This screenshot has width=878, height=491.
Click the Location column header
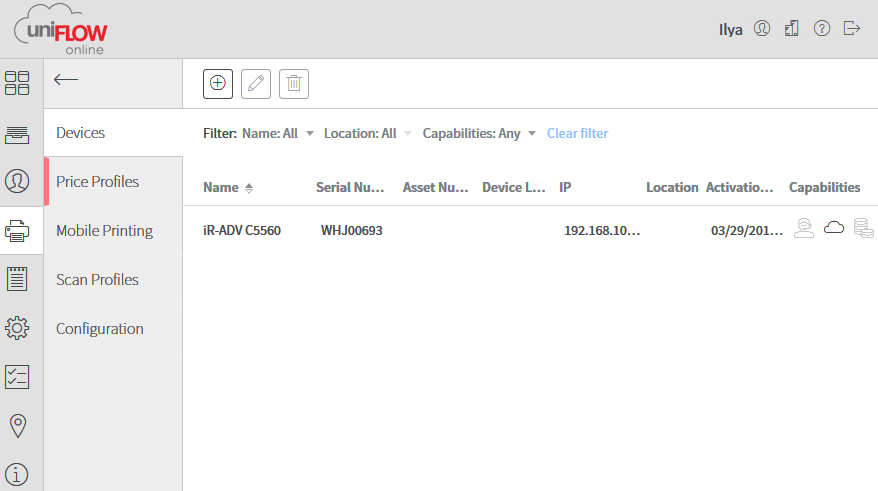(x=672, y=187)
